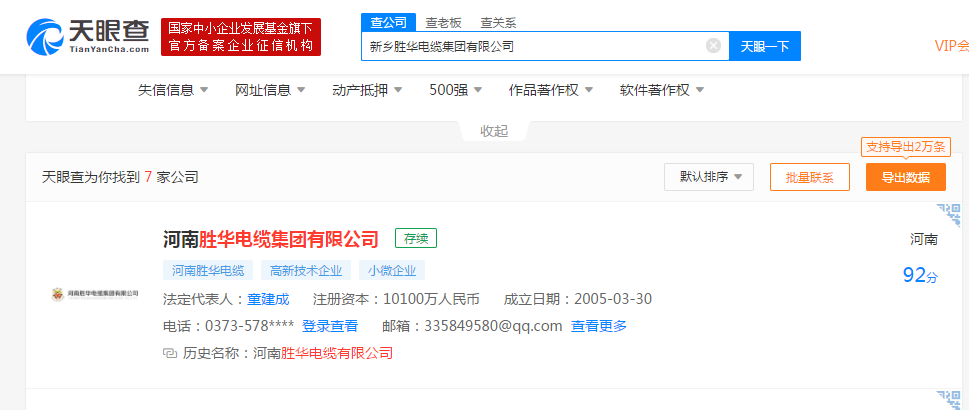The width and height of the screenshot is (969, 410).
Task: Click the 河南 province label on the card
Action: click(x=923, y=239)
